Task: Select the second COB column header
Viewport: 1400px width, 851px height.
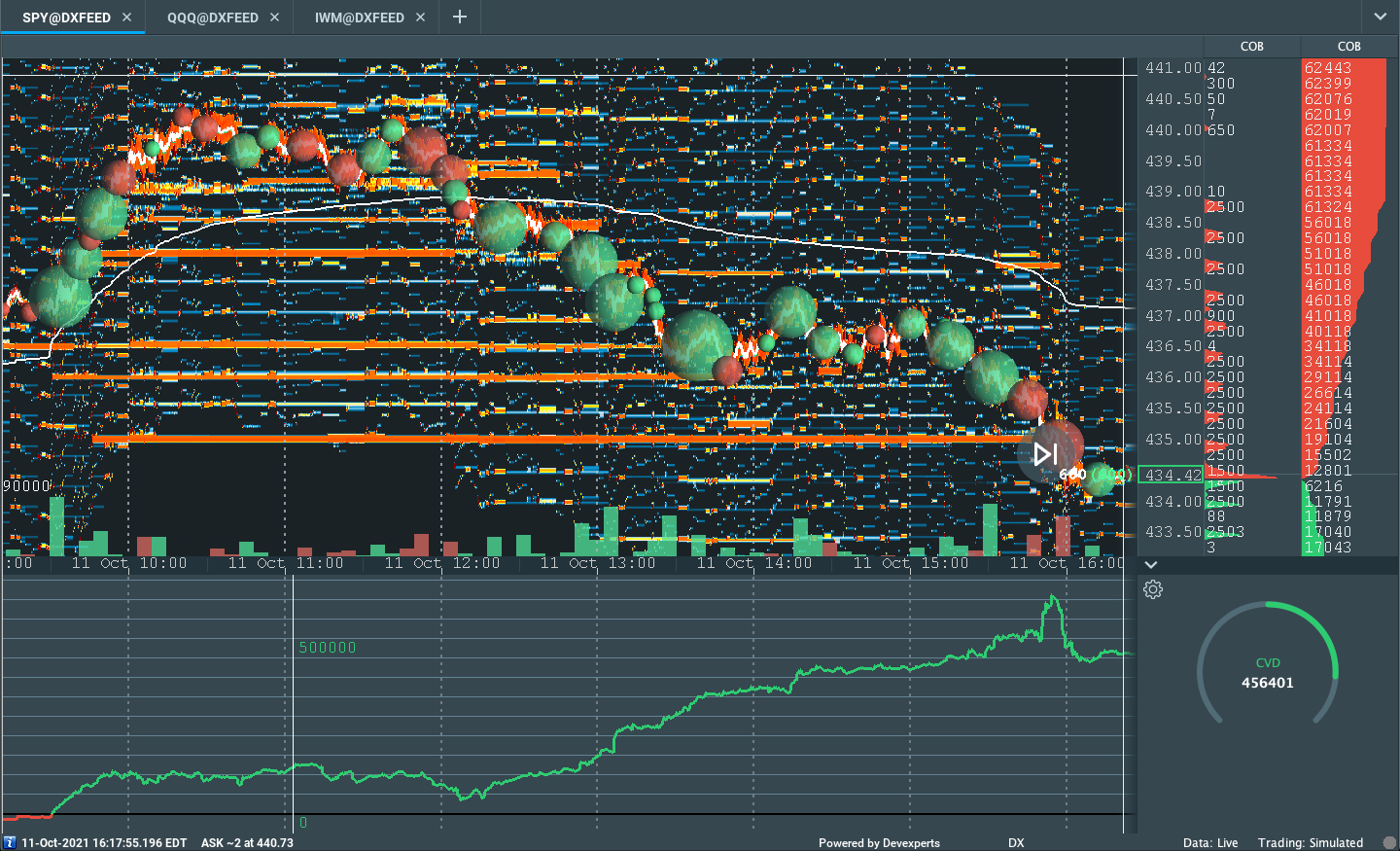Action: [x=1349, y=47]
